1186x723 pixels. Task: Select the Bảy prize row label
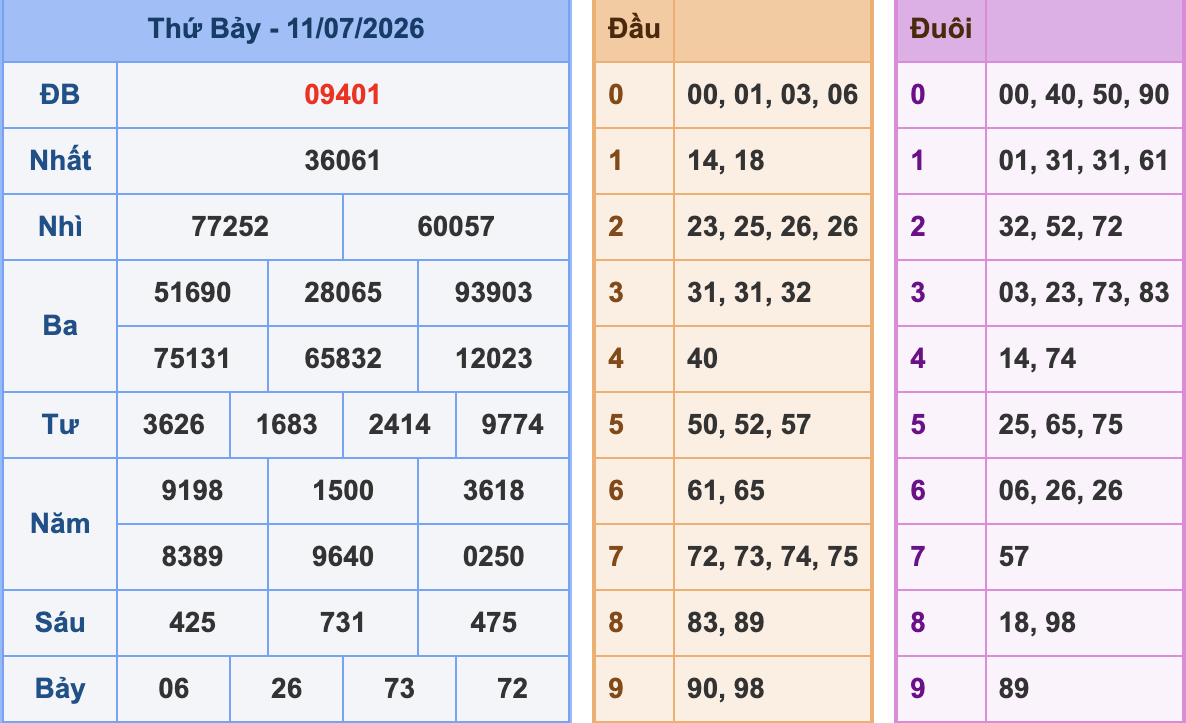[x=60, y=689]
